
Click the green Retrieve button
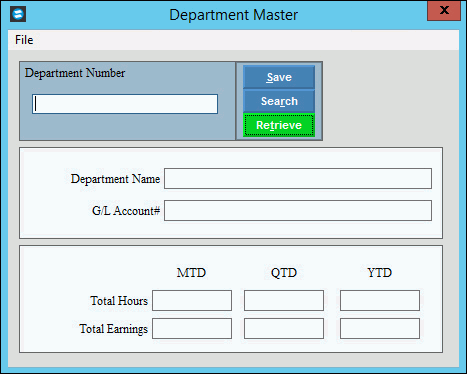[279, 125]
